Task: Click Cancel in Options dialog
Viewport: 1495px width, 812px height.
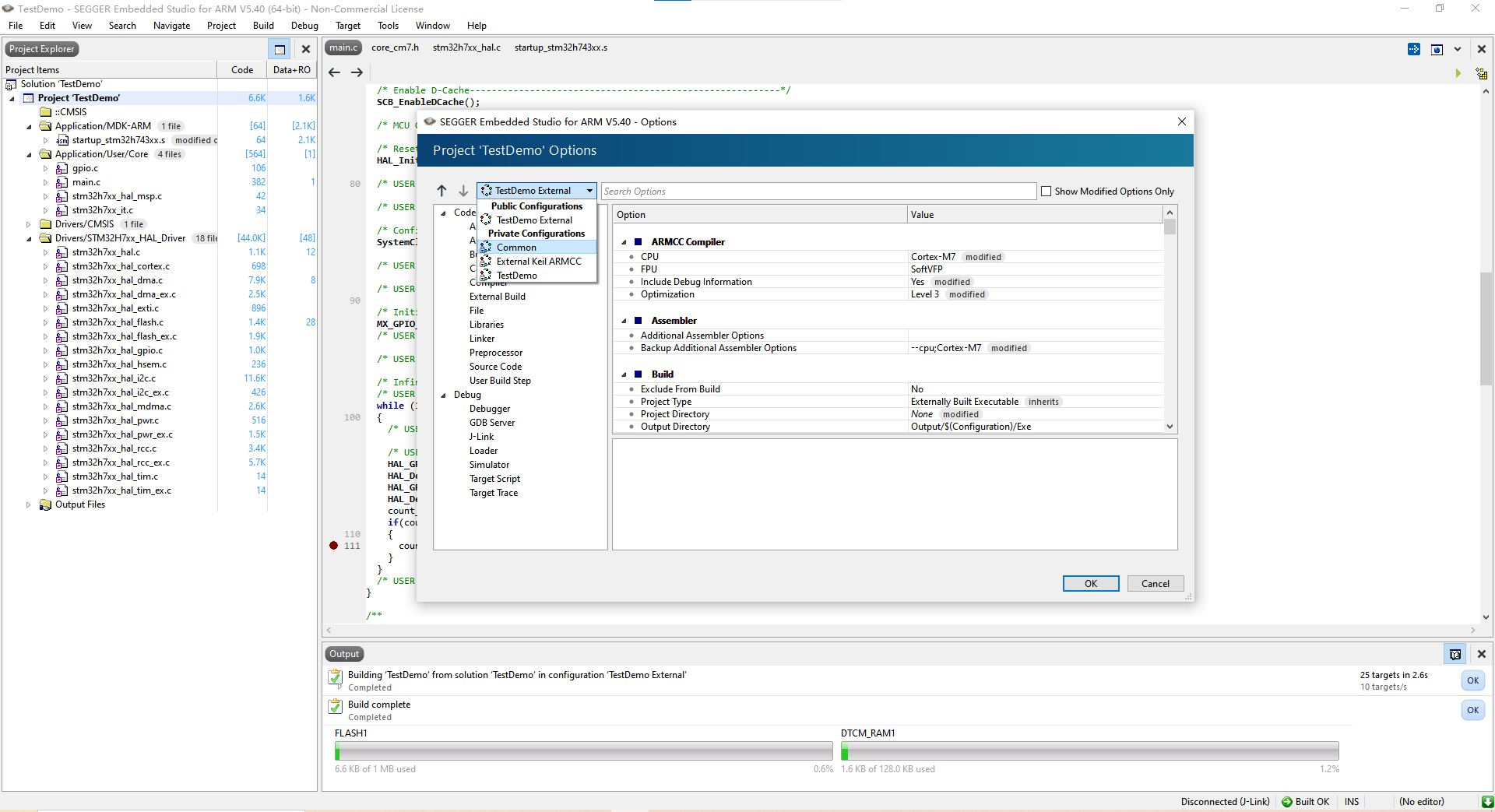Action: (1156, 584)
